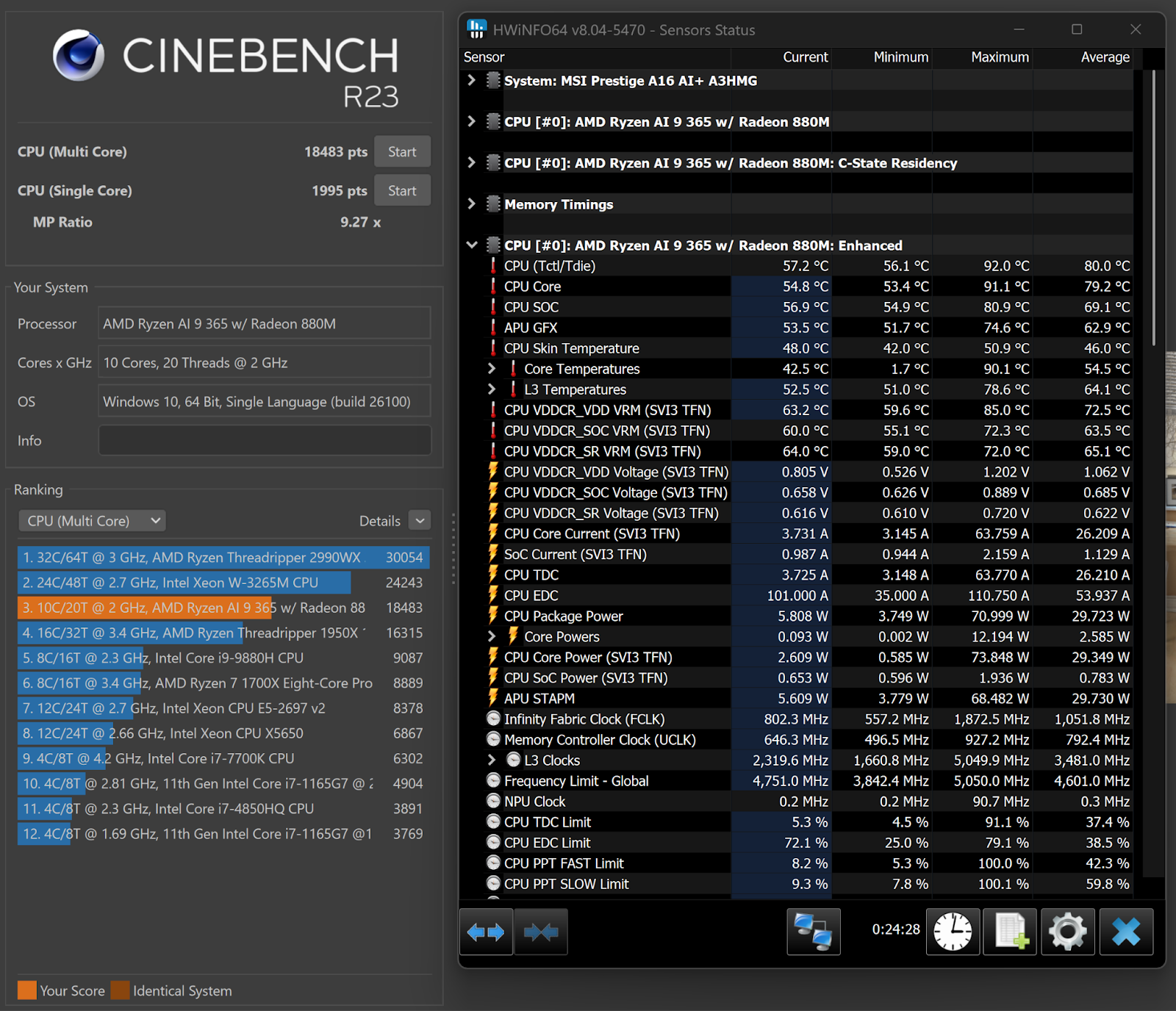Screen dimensions: 1176x1011
Task: Click clock icon beside CPU TDC Limit
Action: 493,821
